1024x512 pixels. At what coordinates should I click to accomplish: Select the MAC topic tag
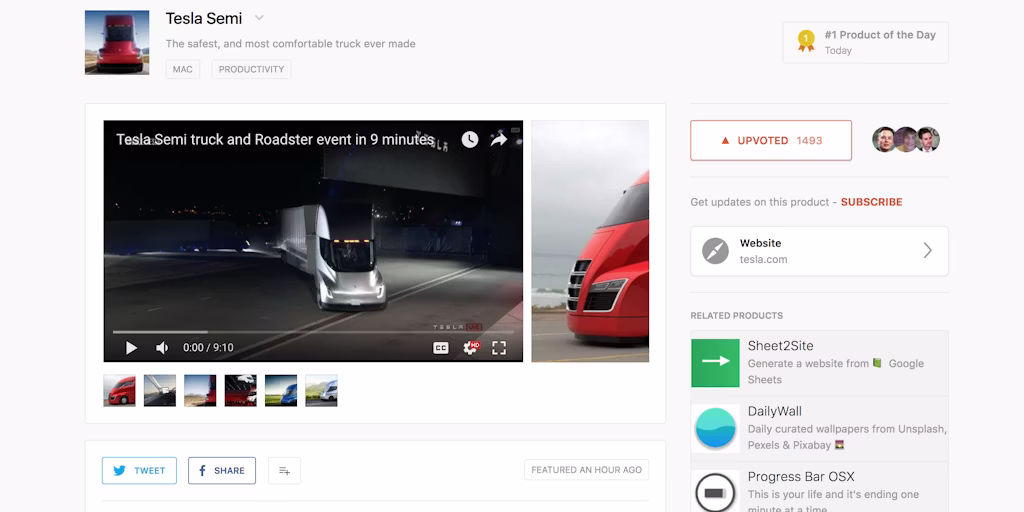point(182,69)
